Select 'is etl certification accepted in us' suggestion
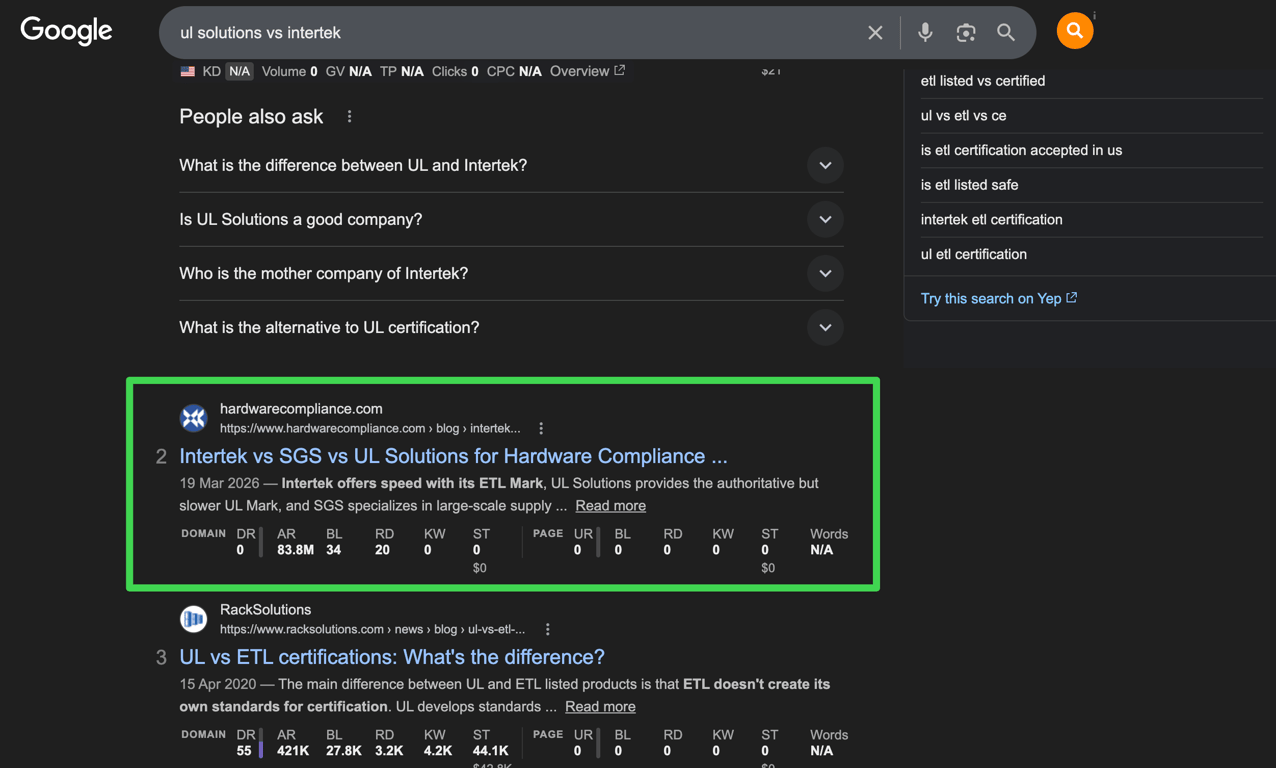This screenshot has height=768, width=1276. [x=1021, y=150]
